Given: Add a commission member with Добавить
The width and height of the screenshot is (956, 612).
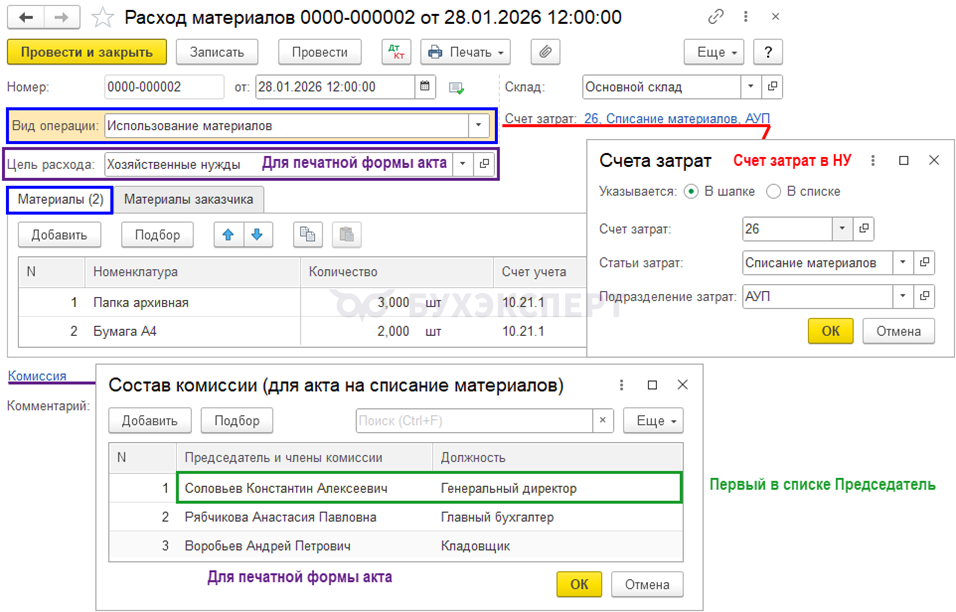Looking at the screenshot, I should coord(149,421).
